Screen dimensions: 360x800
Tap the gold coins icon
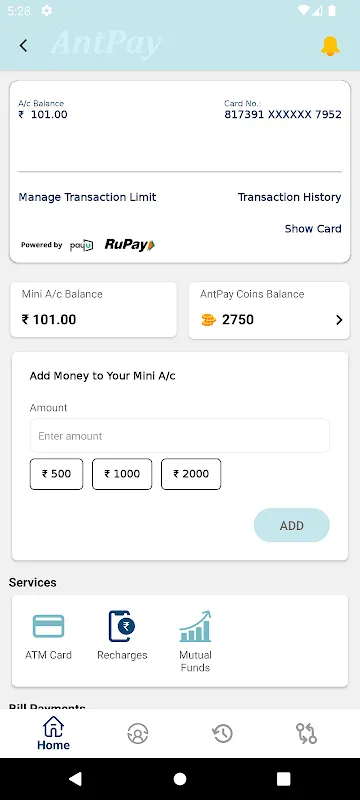[208, 320]
